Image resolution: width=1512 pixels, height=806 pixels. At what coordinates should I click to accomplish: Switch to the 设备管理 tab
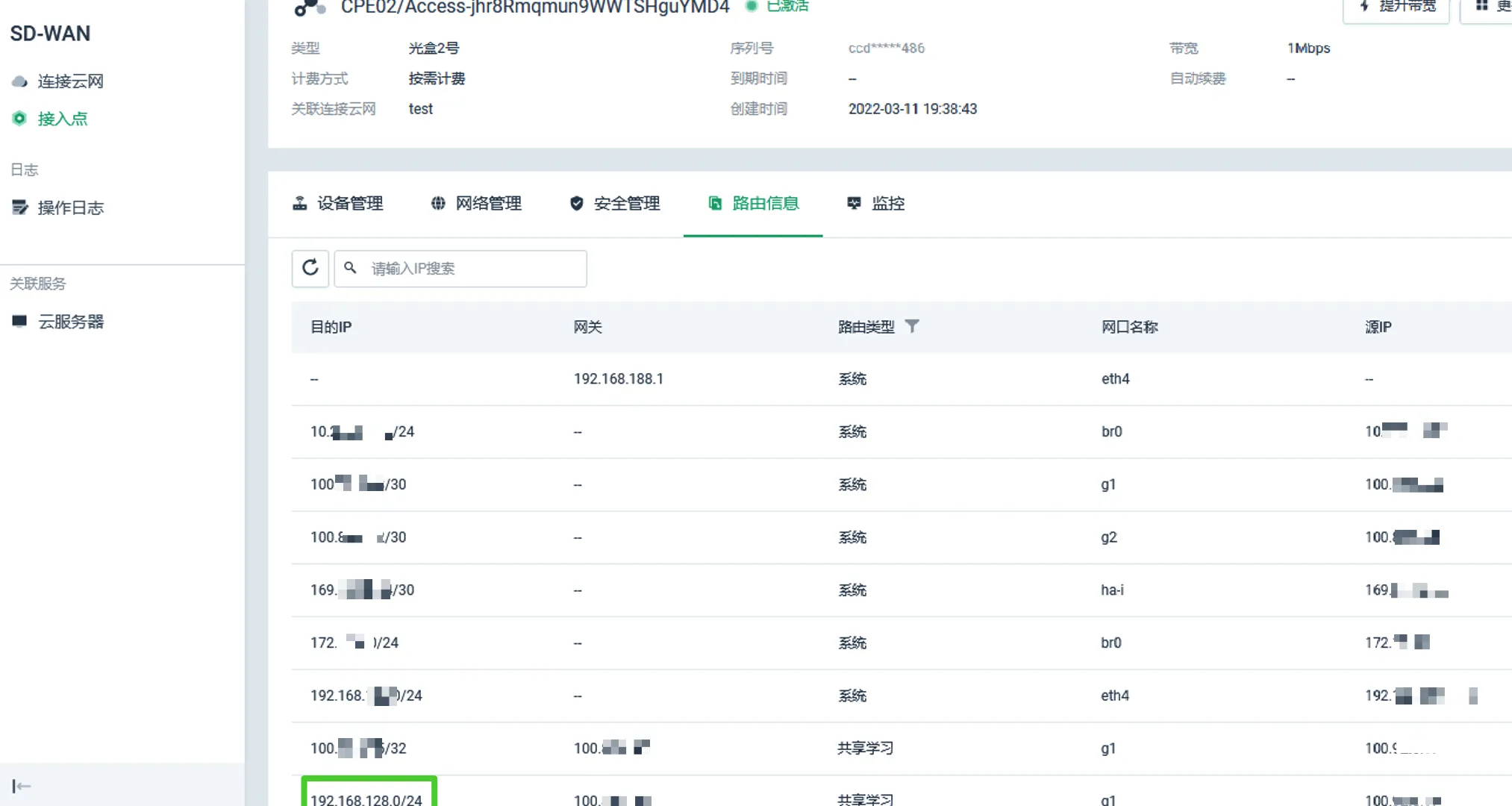click(x=337, y=204)
